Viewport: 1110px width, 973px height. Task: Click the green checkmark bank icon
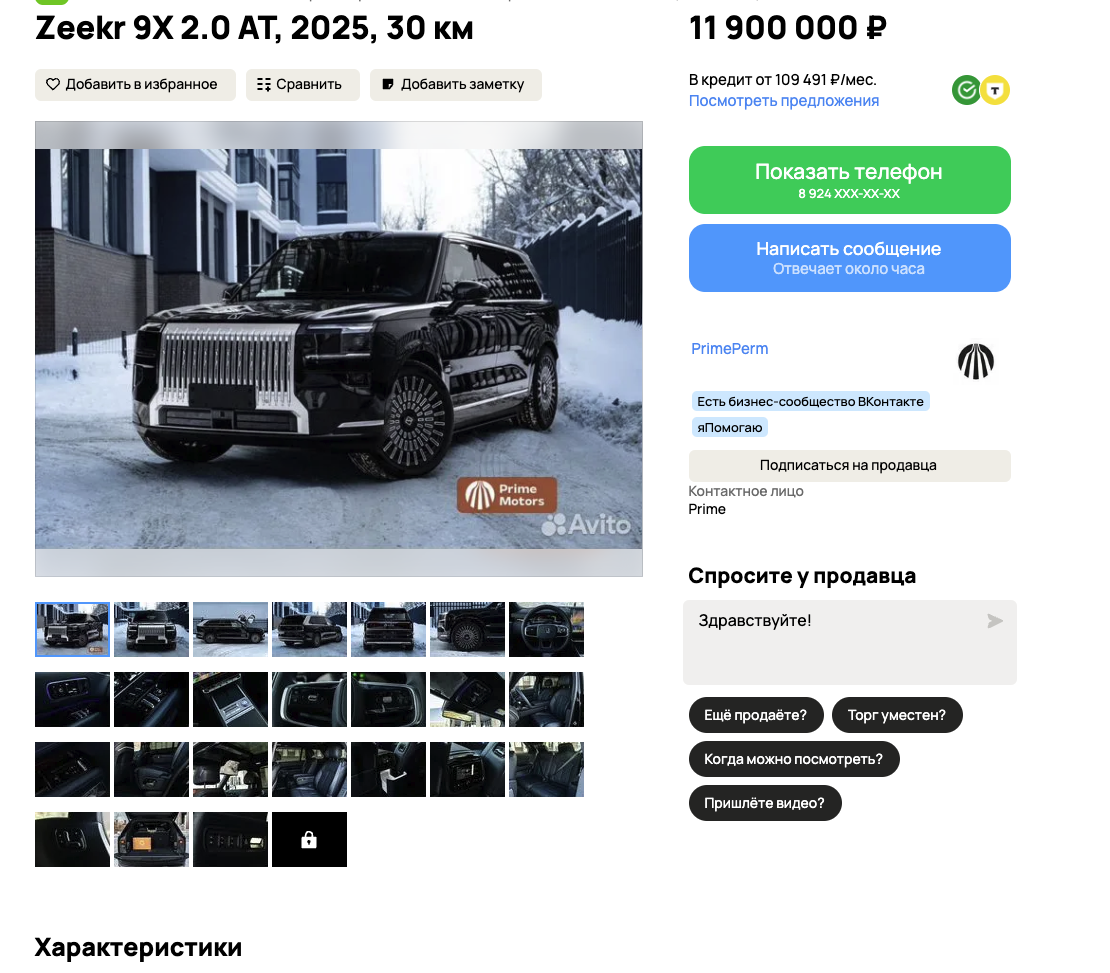tap(966, 90)
